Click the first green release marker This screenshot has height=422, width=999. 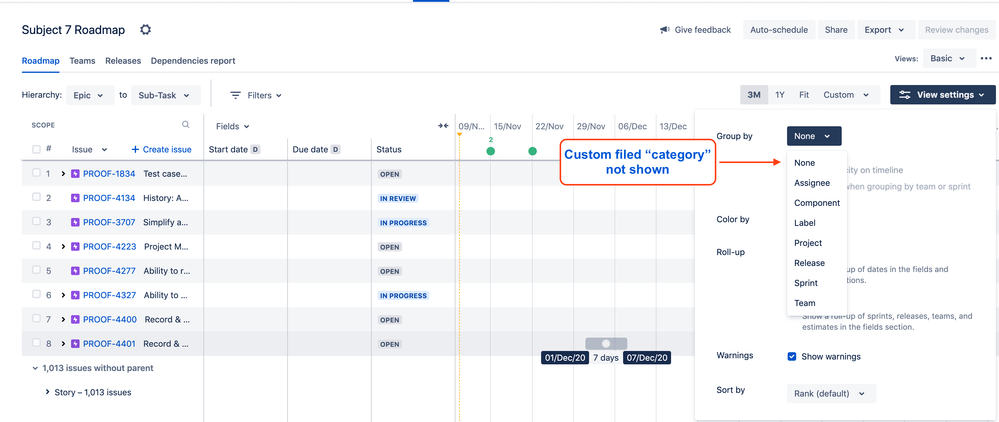tap(491, 151)
